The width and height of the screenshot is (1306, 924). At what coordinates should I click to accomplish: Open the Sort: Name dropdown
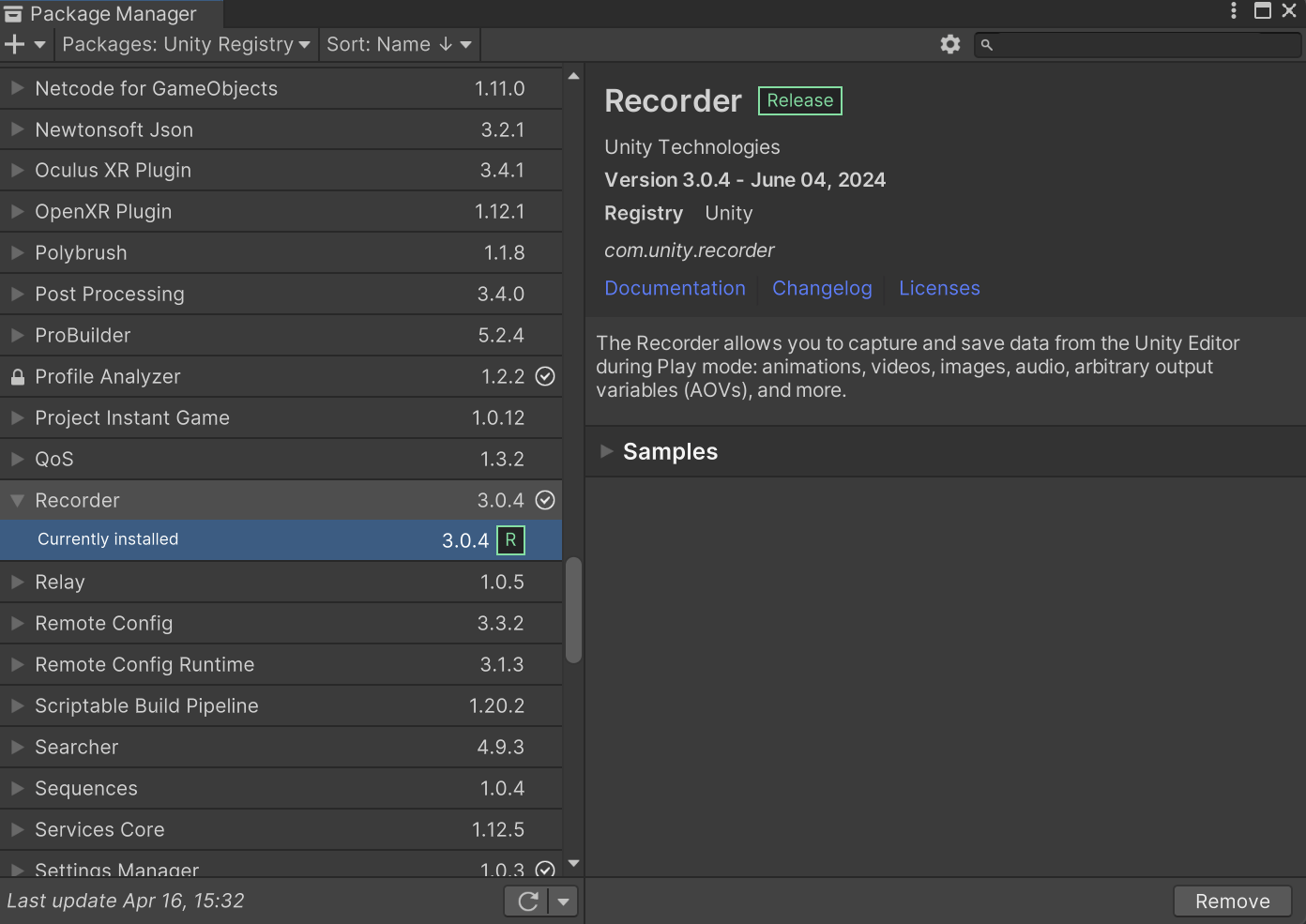coord(399,44)
